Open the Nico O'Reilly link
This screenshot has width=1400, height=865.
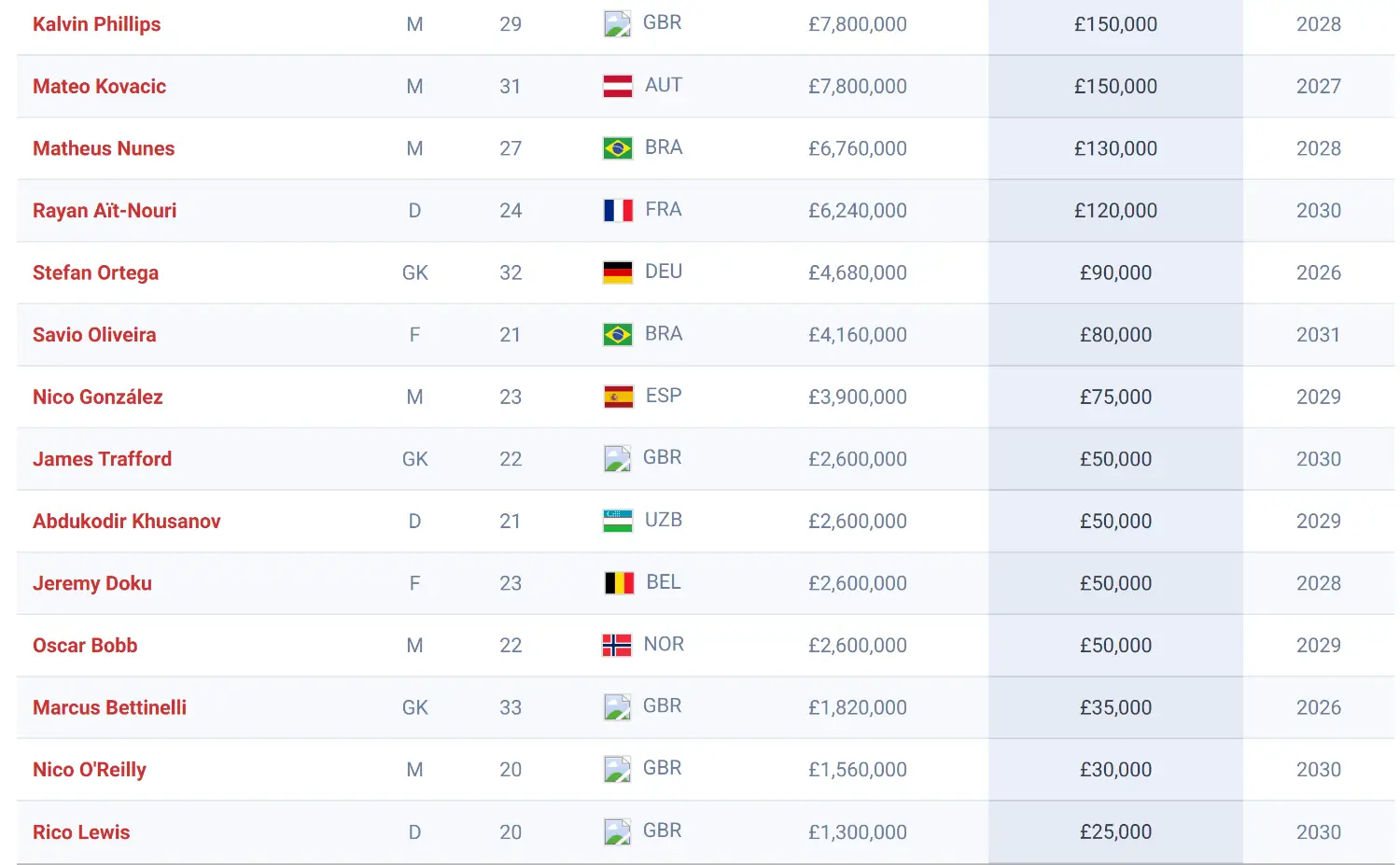point(89,770)
